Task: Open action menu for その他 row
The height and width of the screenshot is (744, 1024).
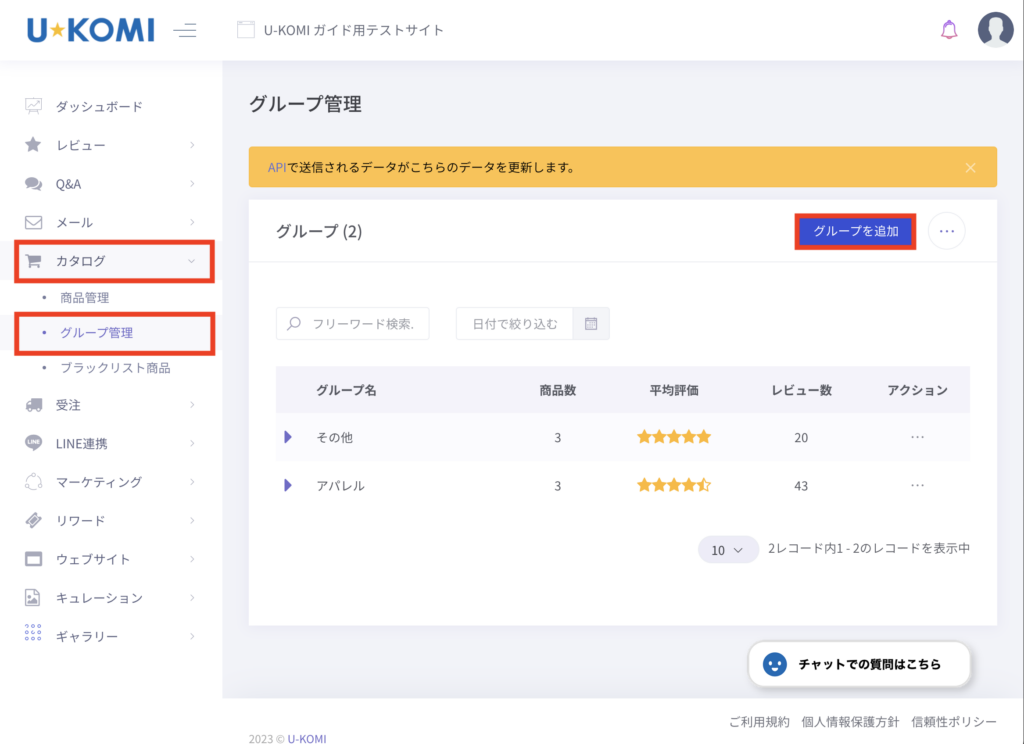Action: click(x=917, y=437)
